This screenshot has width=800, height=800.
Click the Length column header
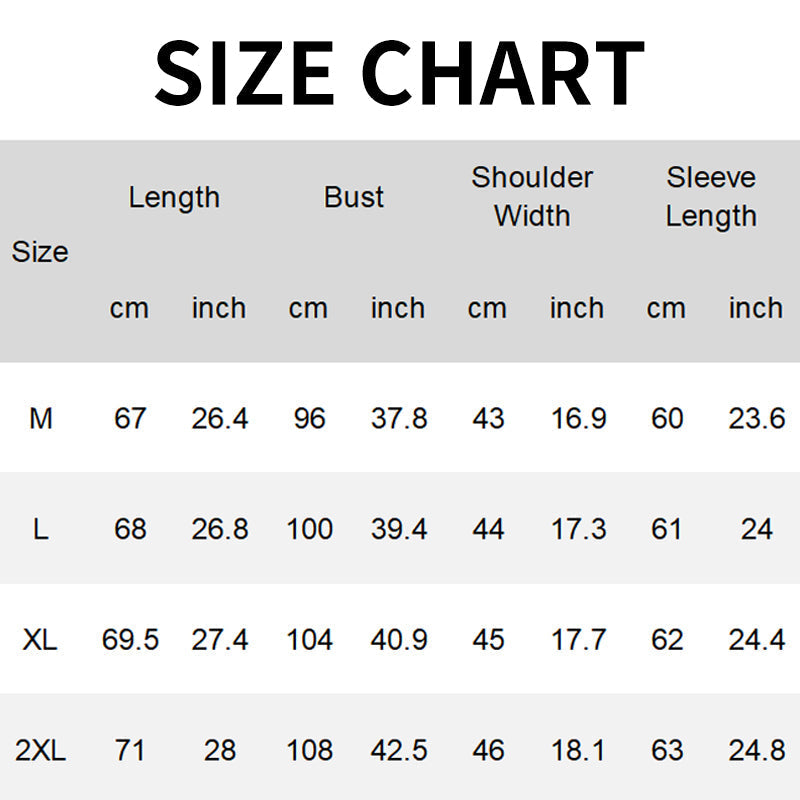(x=174, y=198)
